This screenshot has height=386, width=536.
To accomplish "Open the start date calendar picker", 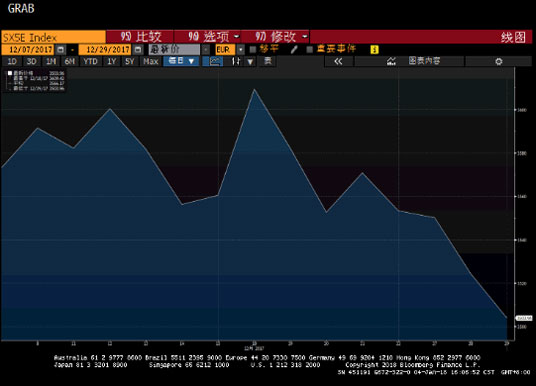I will tap(61, 50).
